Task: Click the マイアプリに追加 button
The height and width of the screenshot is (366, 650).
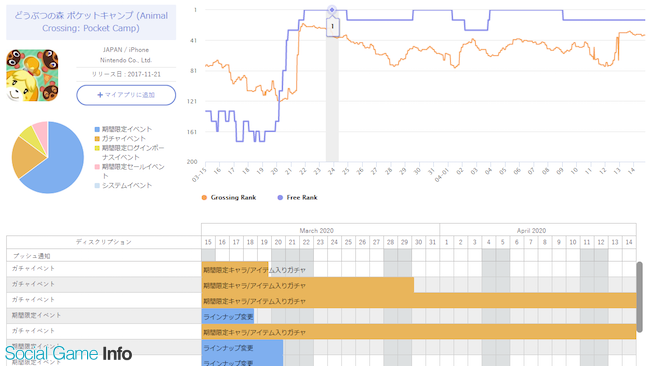Action: pos(126,95)
